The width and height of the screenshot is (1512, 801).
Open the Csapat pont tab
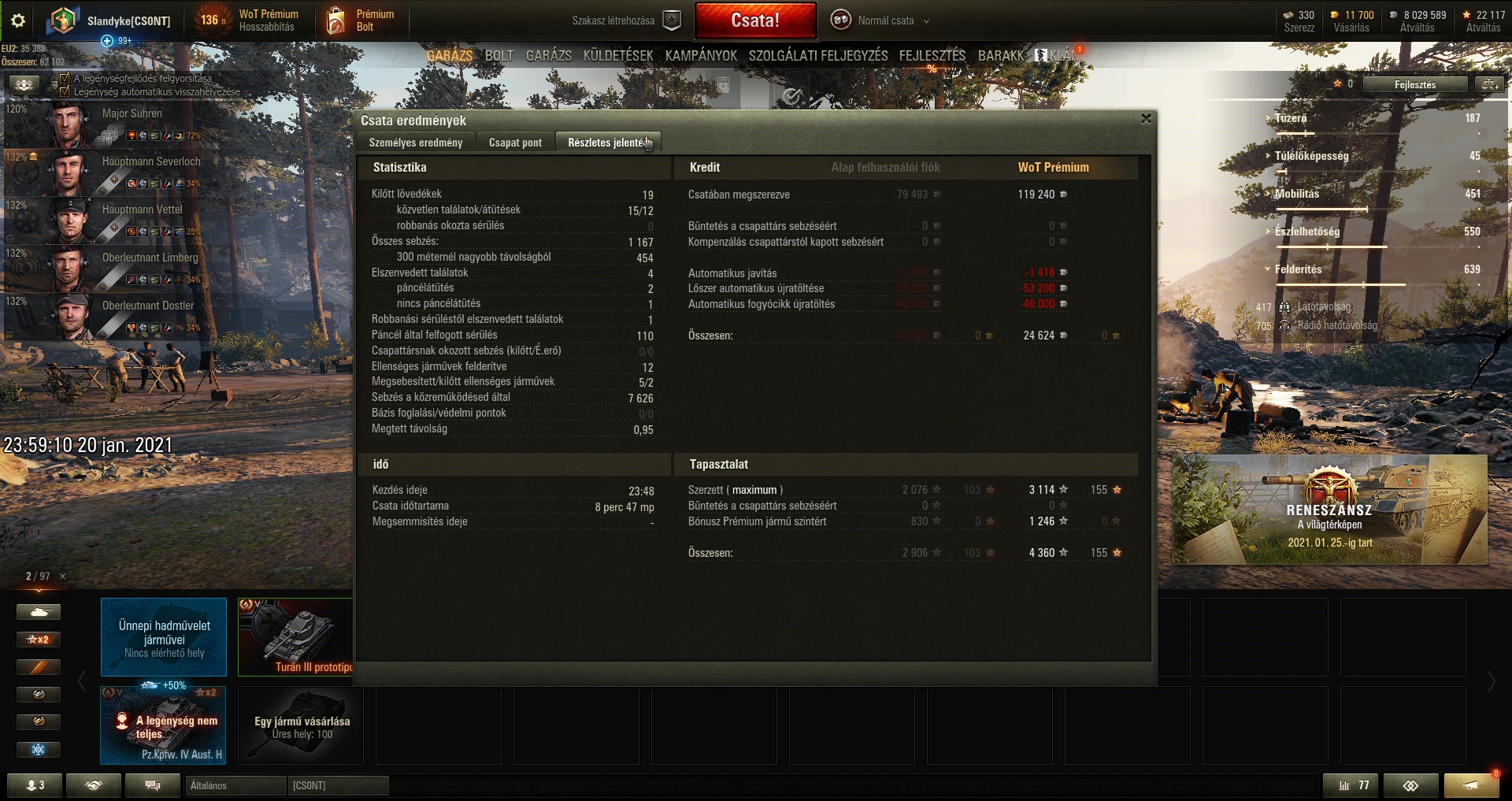[515, 143]
